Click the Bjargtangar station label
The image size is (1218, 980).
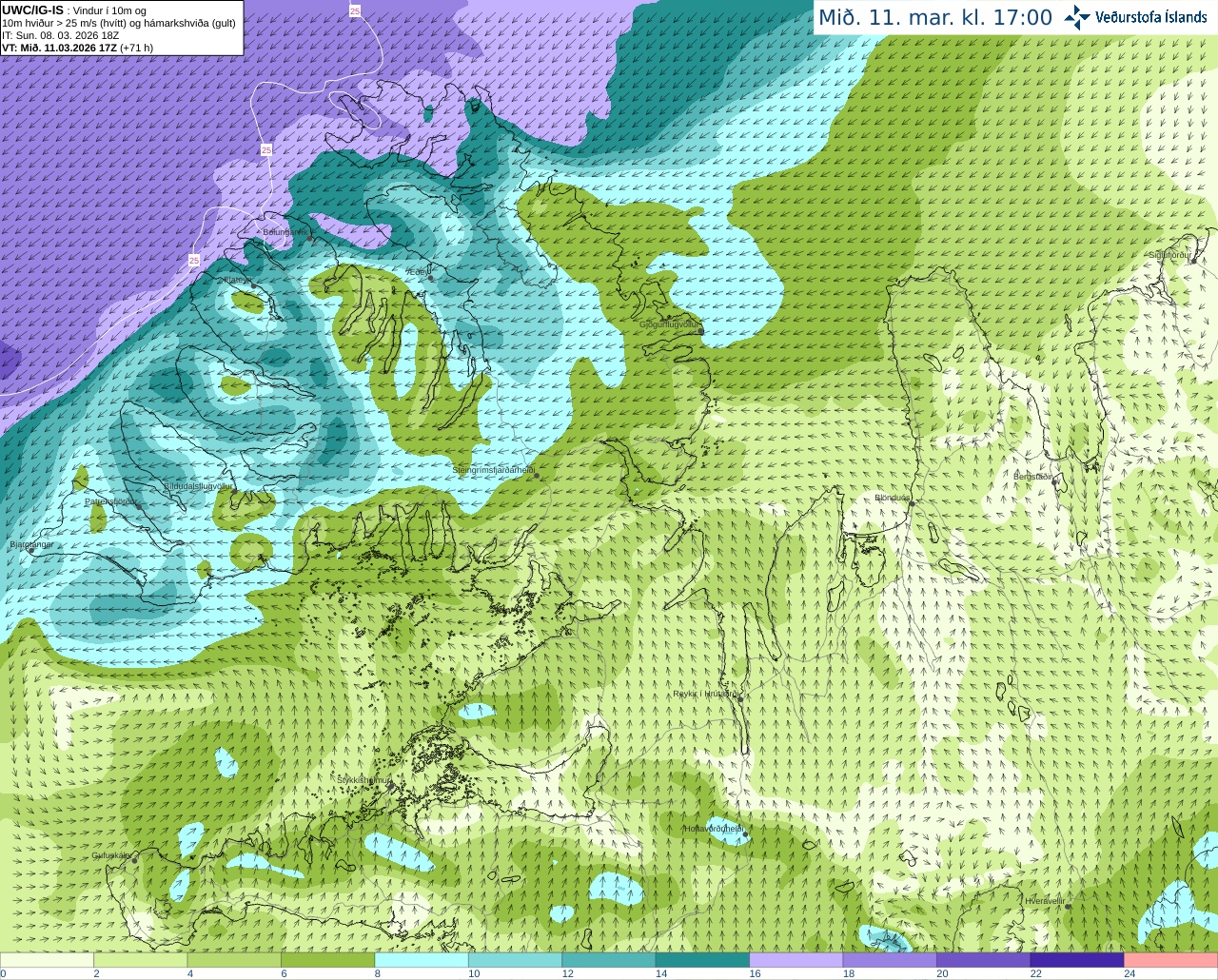[31, 545]
